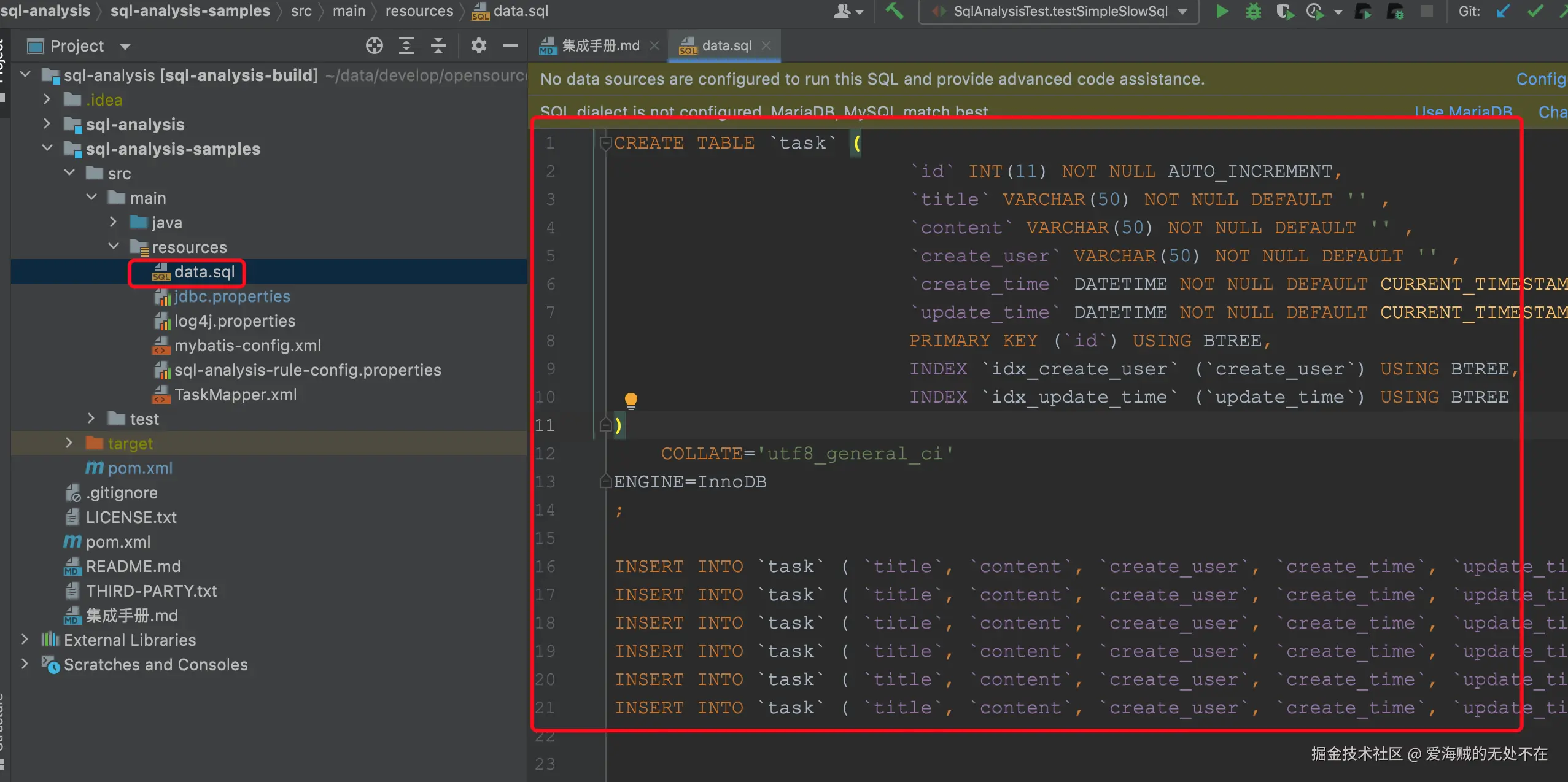
Task: Open Project panel settings gear
Action: click(478, 45)
